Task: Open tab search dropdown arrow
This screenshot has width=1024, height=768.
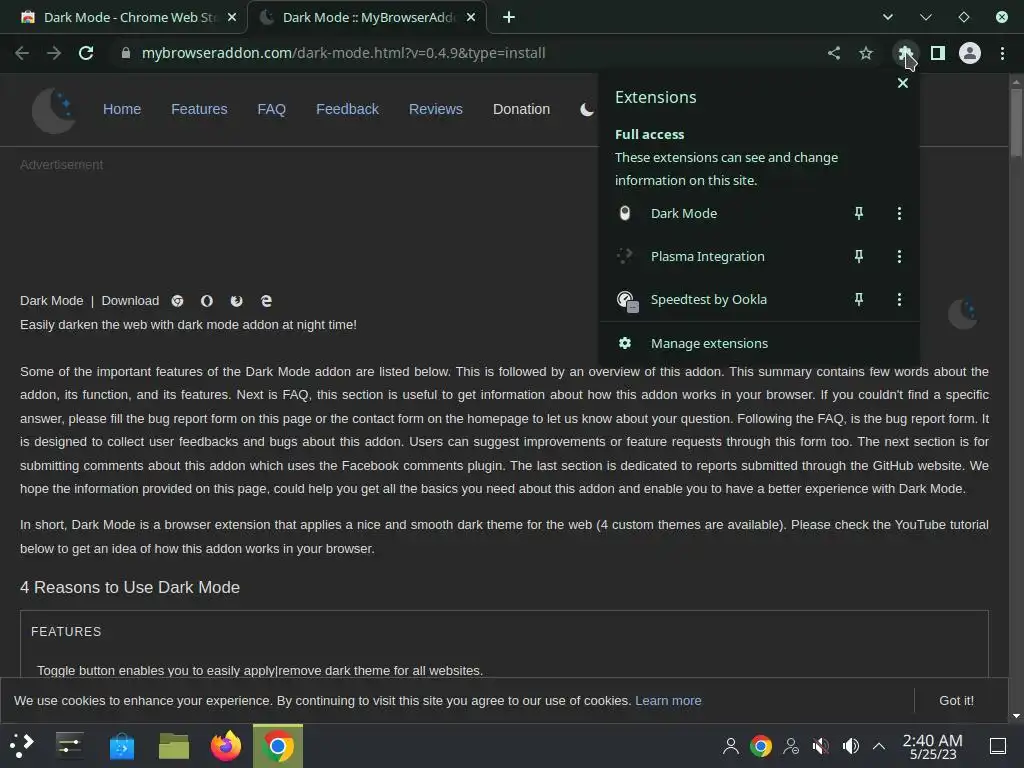Action: 888,18
